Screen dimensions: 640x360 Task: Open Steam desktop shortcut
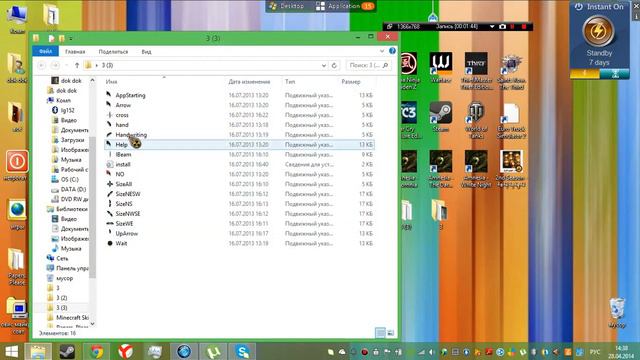[441, 117]
